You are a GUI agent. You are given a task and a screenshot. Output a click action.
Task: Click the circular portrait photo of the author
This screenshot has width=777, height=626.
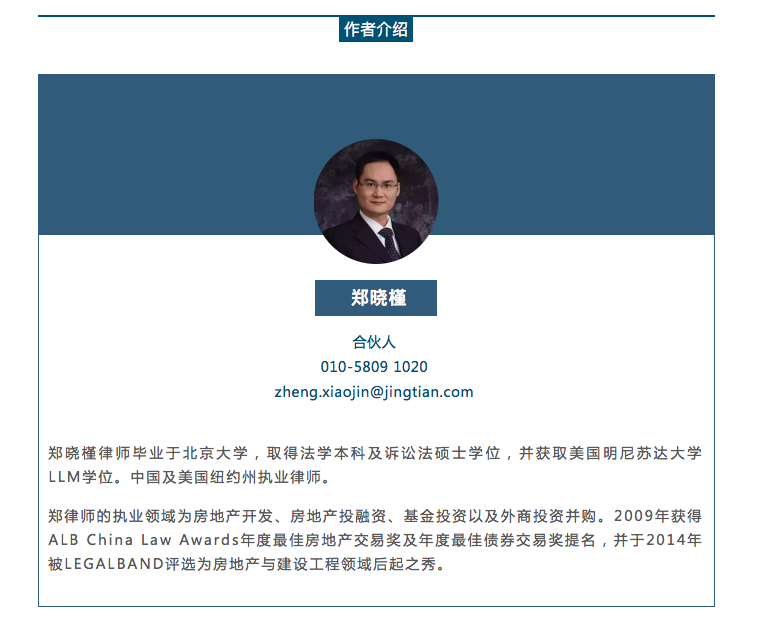[376, 201]
